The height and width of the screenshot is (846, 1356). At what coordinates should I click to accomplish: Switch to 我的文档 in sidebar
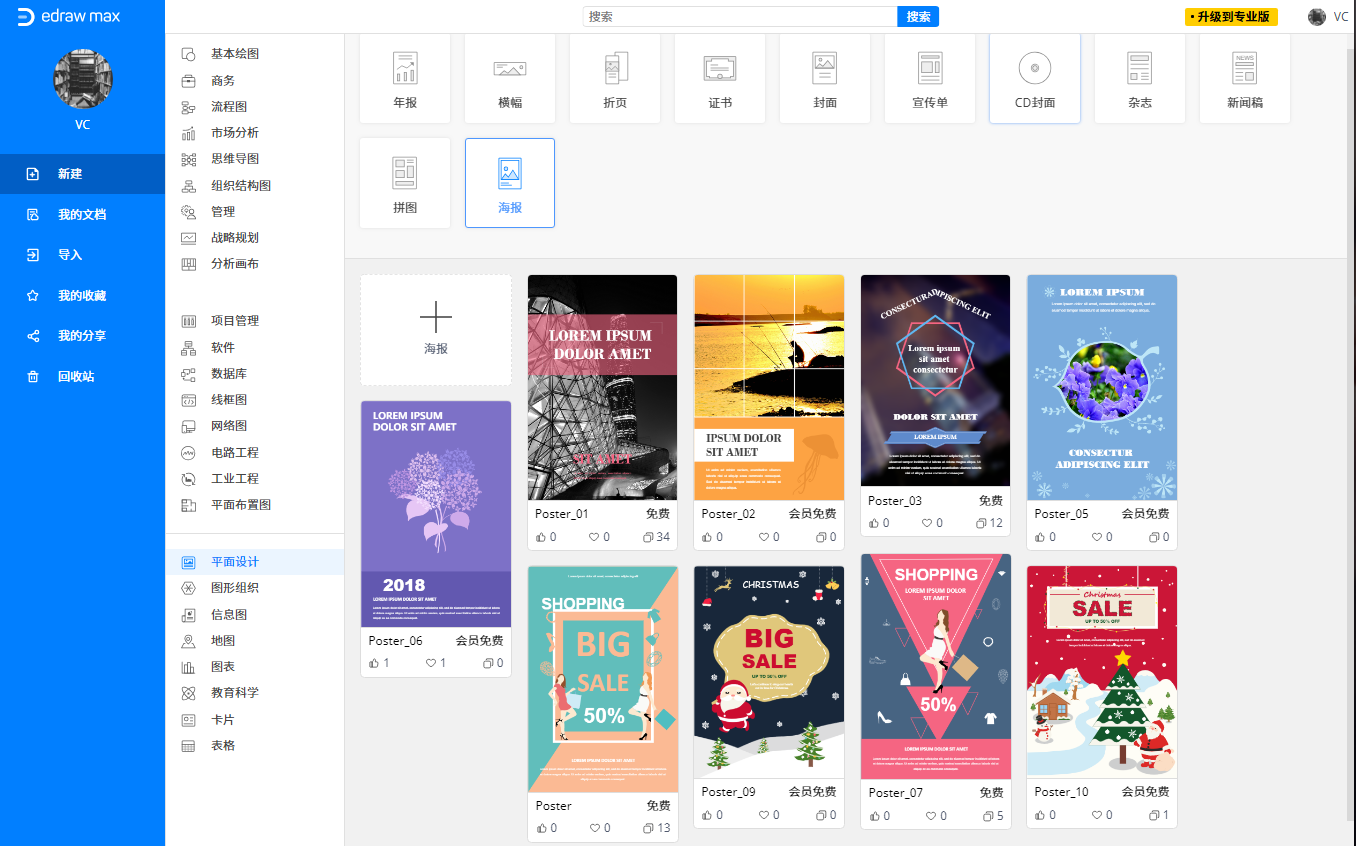82,215
